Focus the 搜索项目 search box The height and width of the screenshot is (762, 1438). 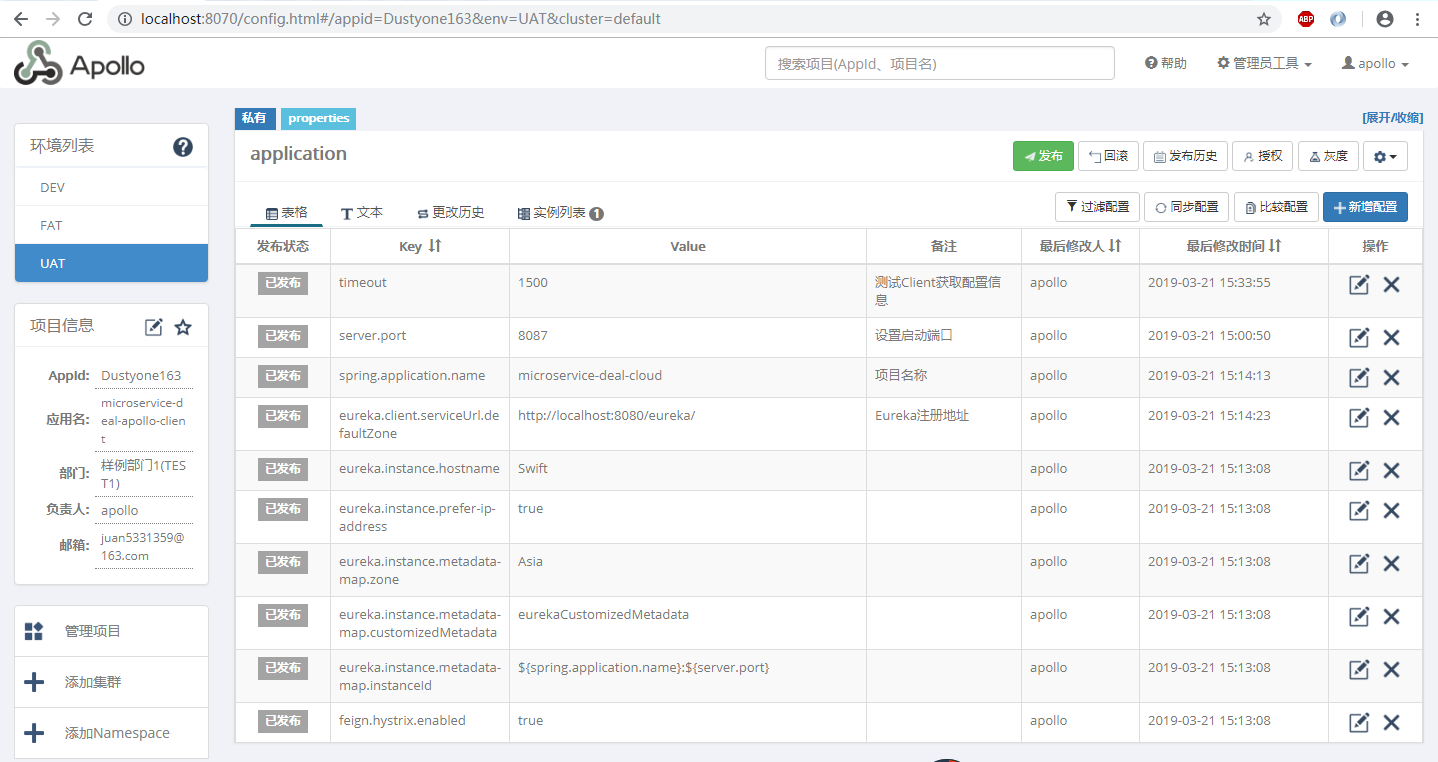click(940, 63)
